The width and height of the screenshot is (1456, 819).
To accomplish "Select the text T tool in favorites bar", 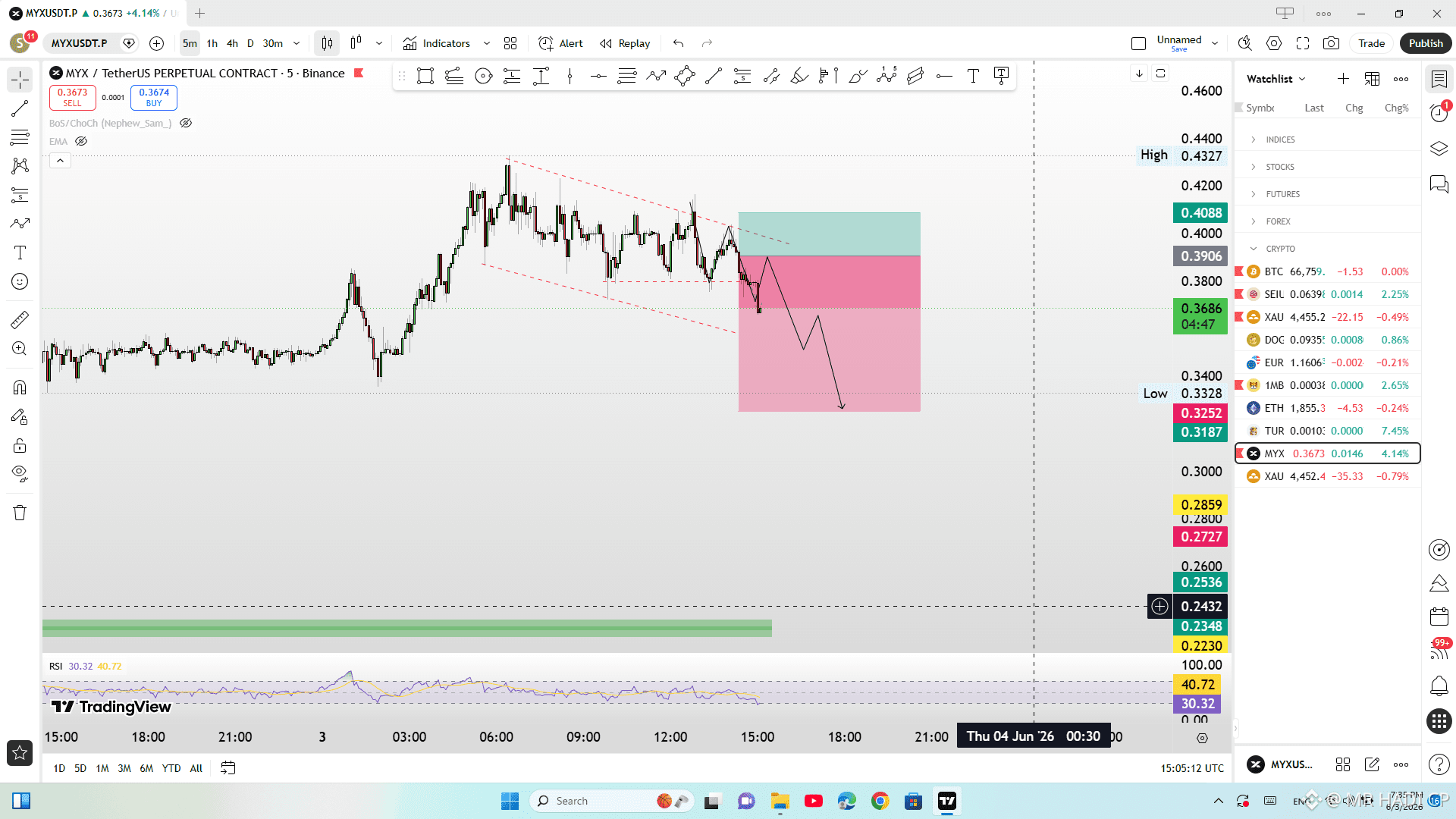I will coord(973,76).
